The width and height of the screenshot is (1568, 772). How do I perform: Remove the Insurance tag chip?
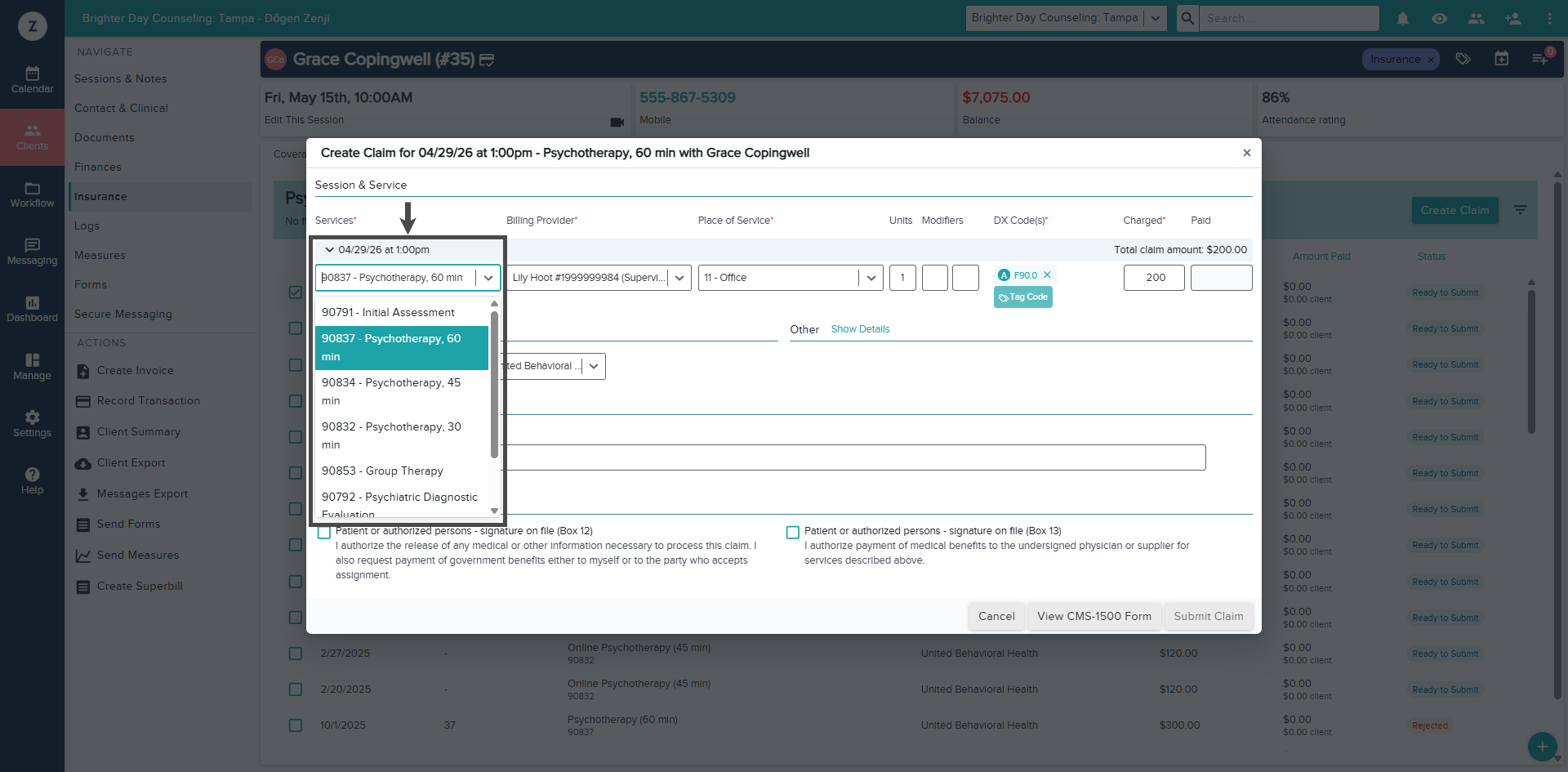tap(1431, 60)
